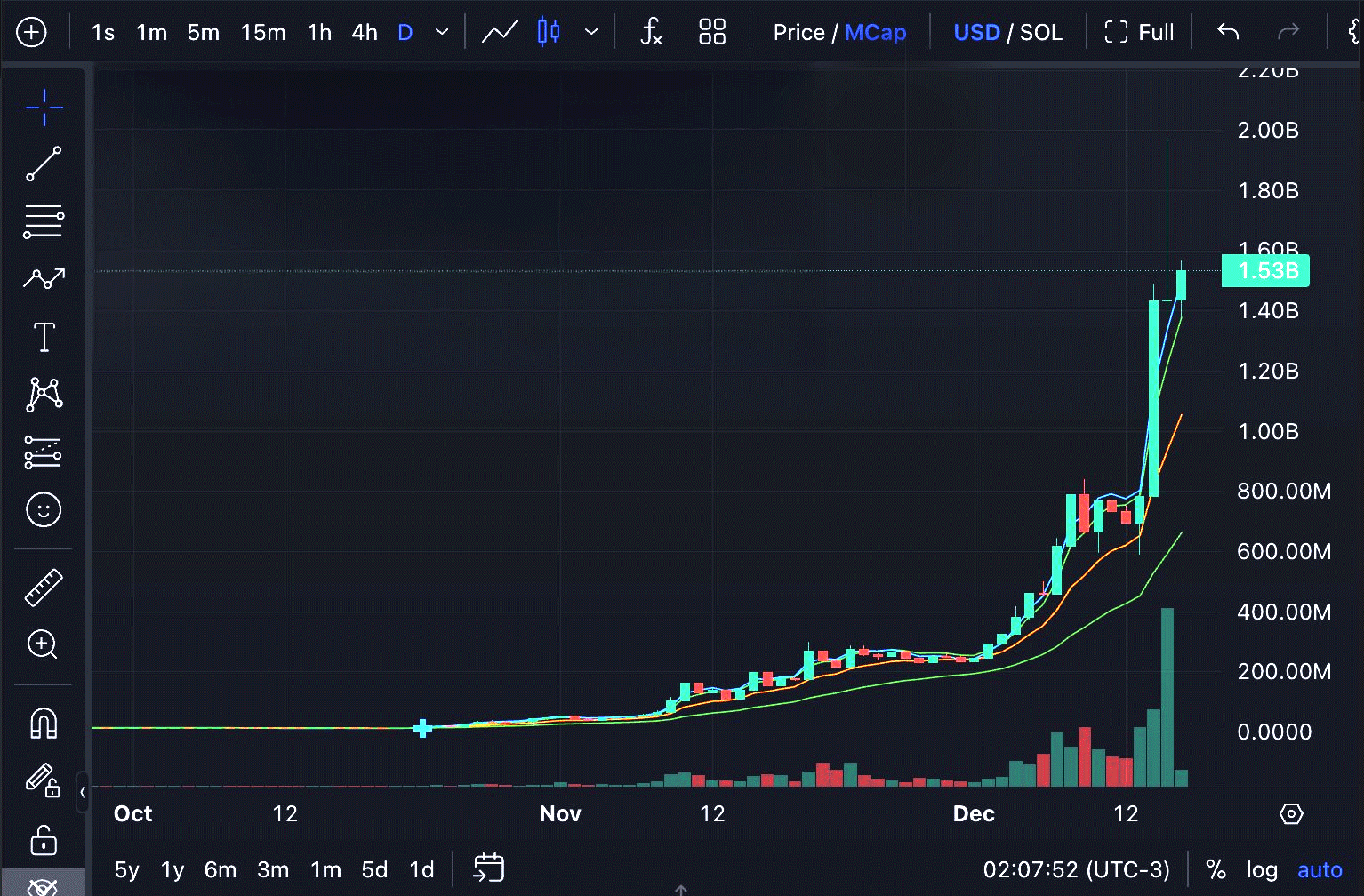Activate the zoom in magnifier tool
1364x896 pixels.
(x=43, y=644)
